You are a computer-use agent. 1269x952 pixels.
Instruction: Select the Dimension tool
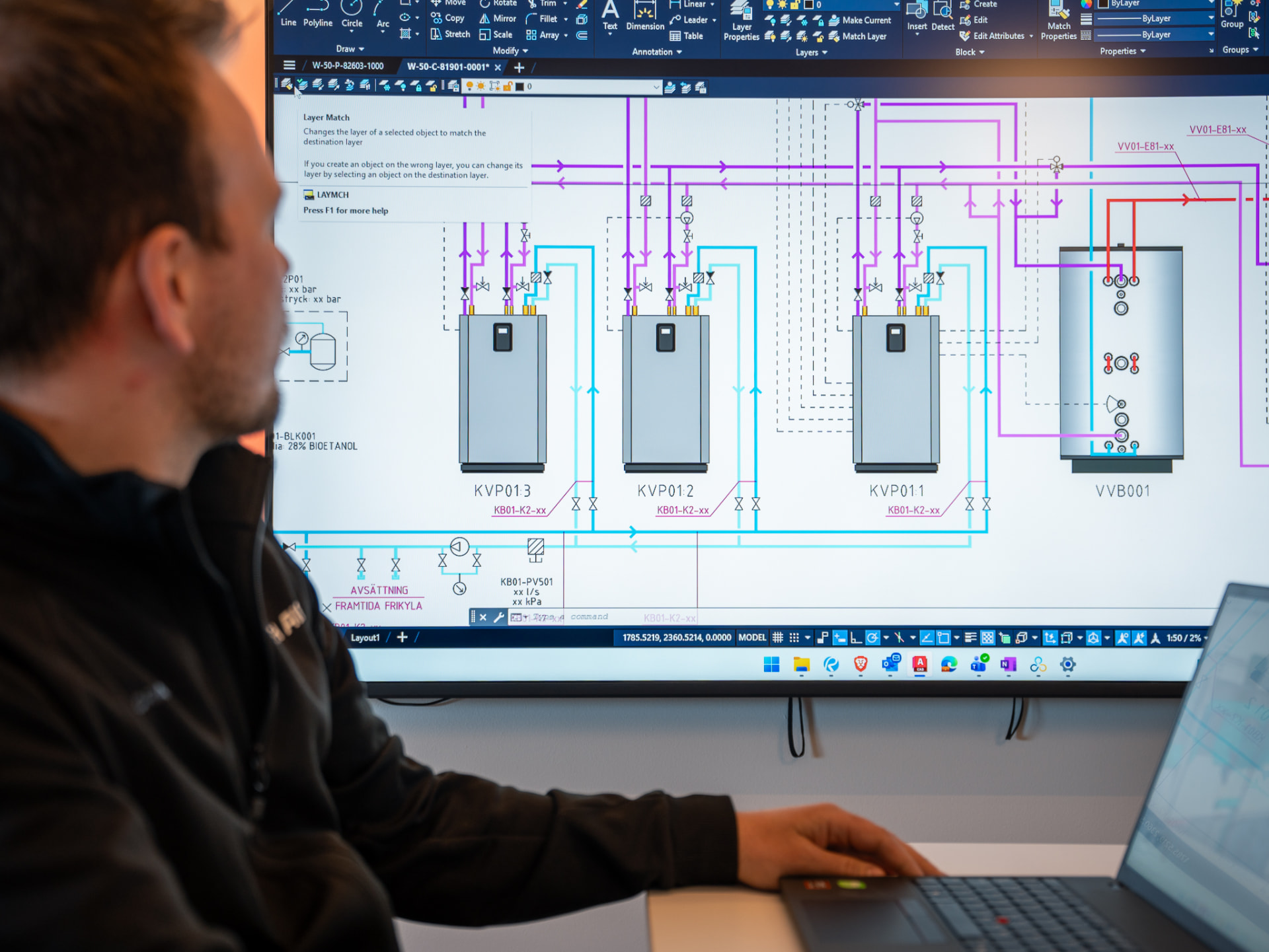645,17
